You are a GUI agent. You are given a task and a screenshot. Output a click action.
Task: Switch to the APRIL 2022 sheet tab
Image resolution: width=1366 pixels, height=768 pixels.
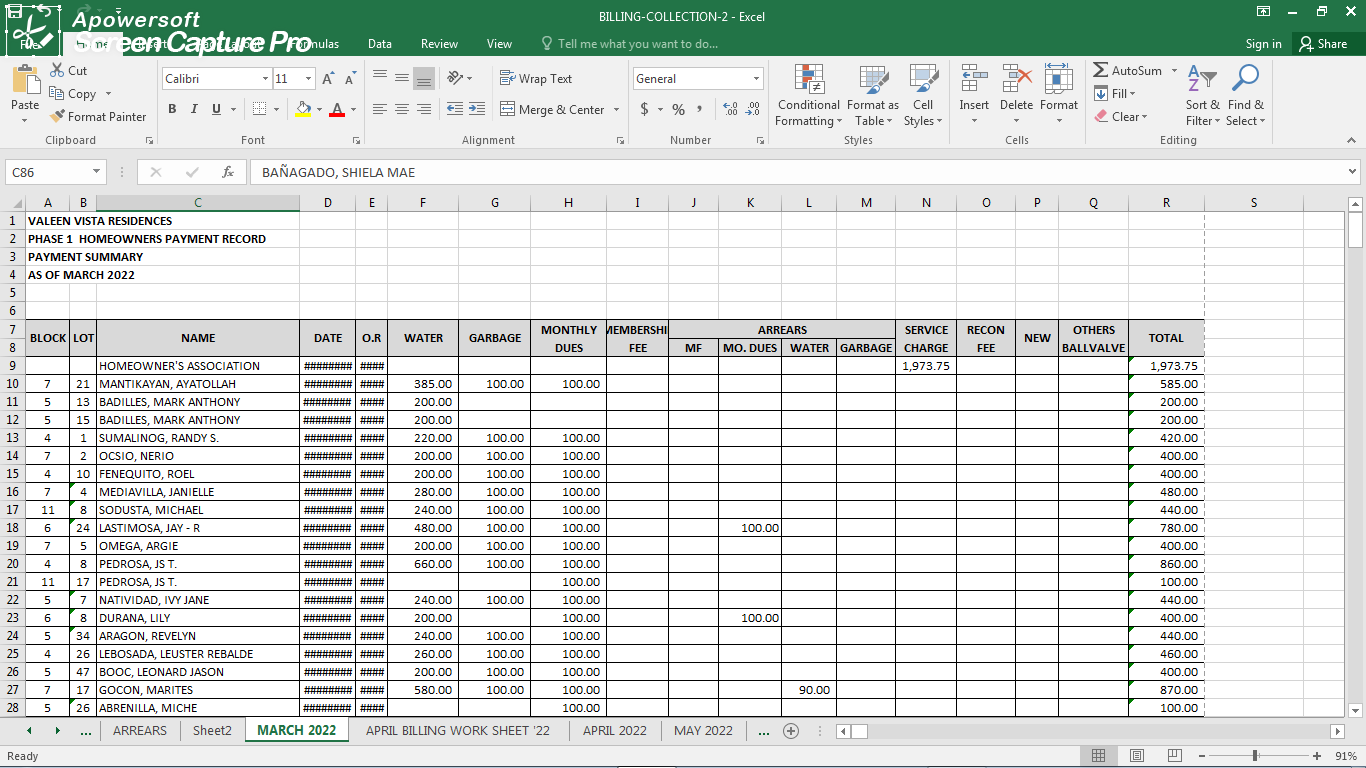615,730
